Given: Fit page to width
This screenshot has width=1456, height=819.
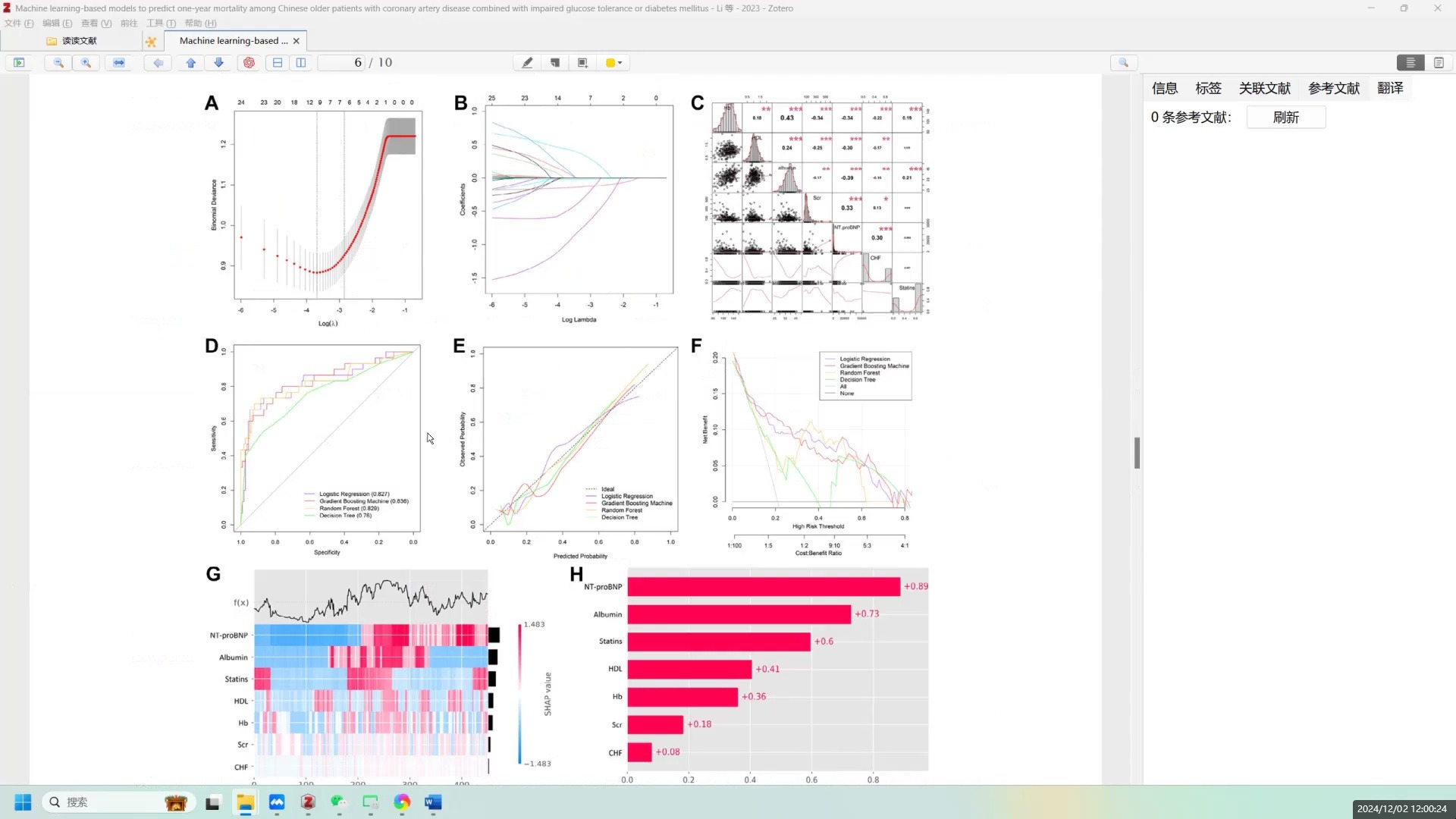Looking at the screenshot, I should [x=119, y=63].
